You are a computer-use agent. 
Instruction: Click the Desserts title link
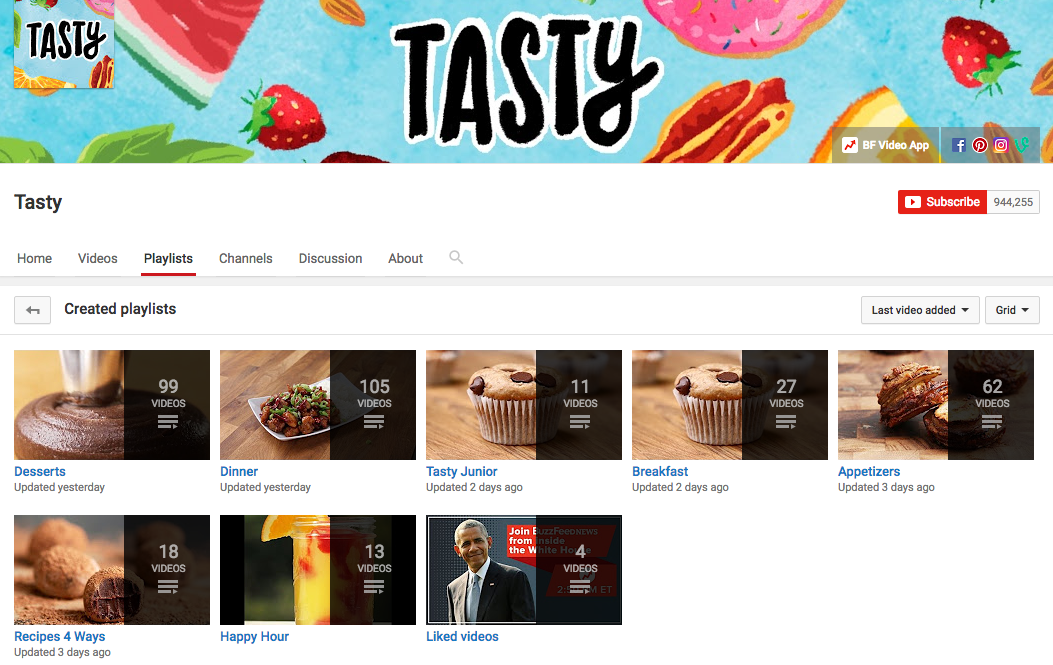click(x=40, y=472)
